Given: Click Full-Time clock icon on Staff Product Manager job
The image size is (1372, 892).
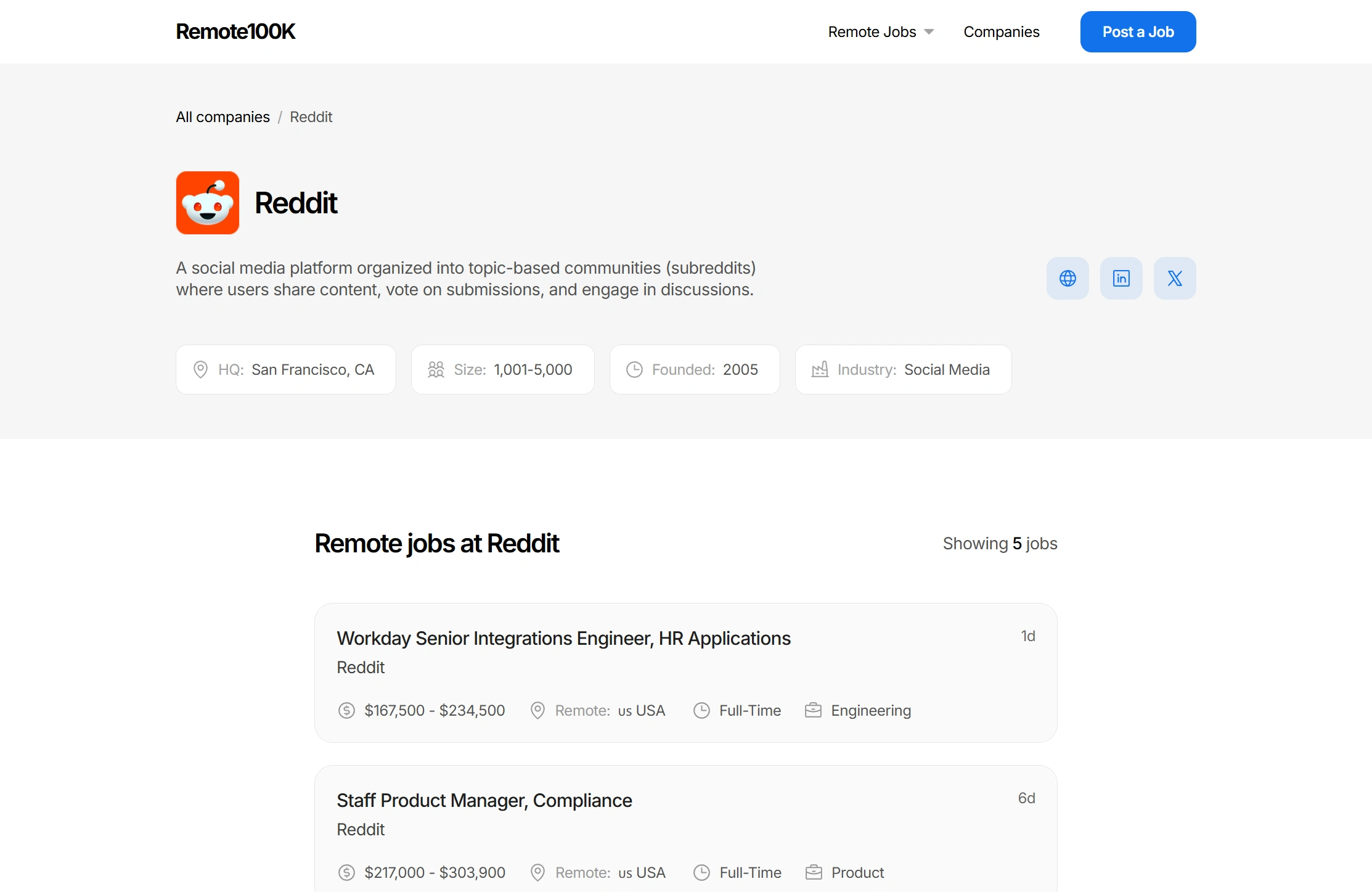Looking at the screenshot, I should pos(701,872).
